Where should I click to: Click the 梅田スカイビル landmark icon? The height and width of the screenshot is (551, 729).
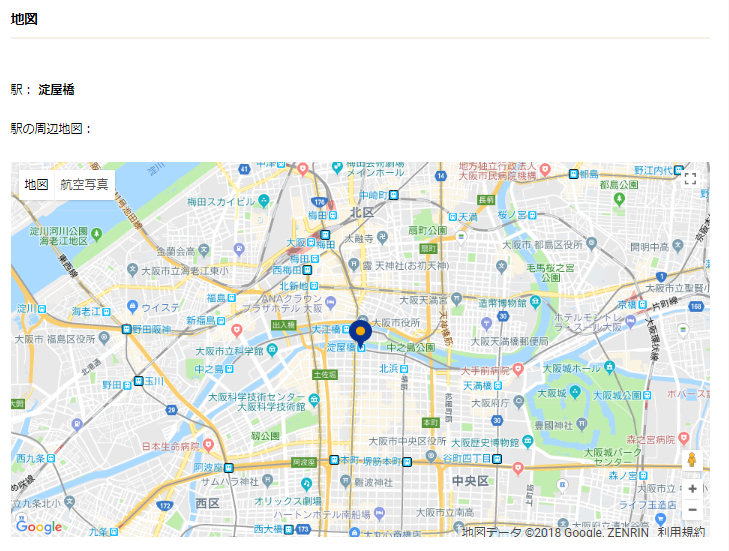[264, 200]
